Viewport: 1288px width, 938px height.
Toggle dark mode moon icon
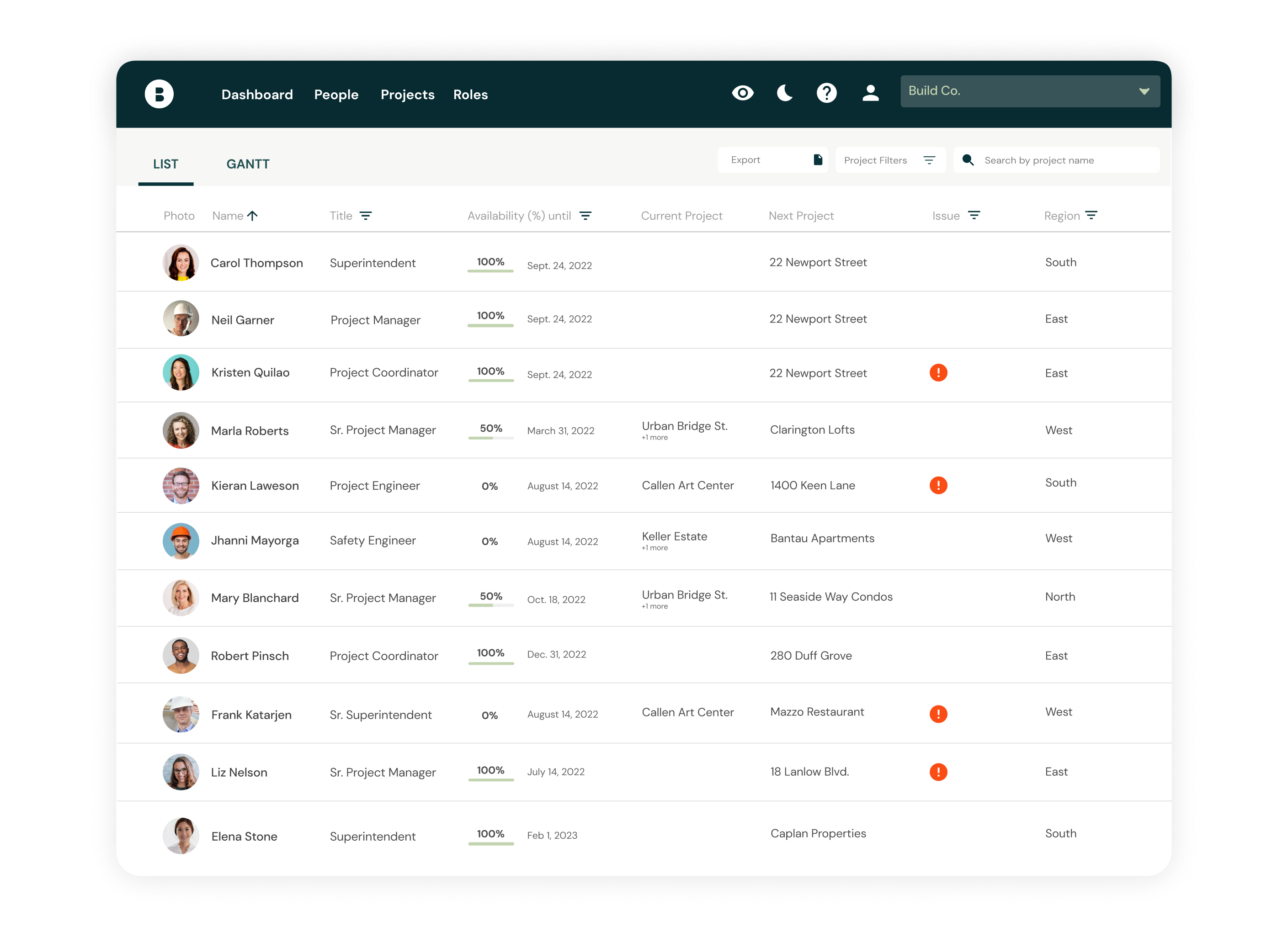click(784, 93)
